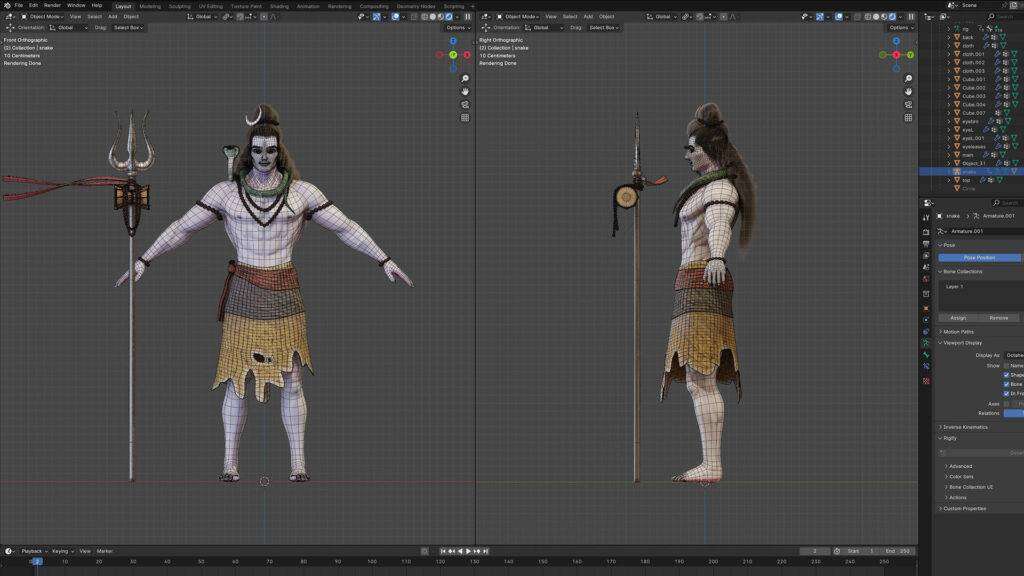The height and width of the screenshot is (576, 1024).
Task: Click zoom magnifier icon in left viewport
Action: click(x=465, y=78)
